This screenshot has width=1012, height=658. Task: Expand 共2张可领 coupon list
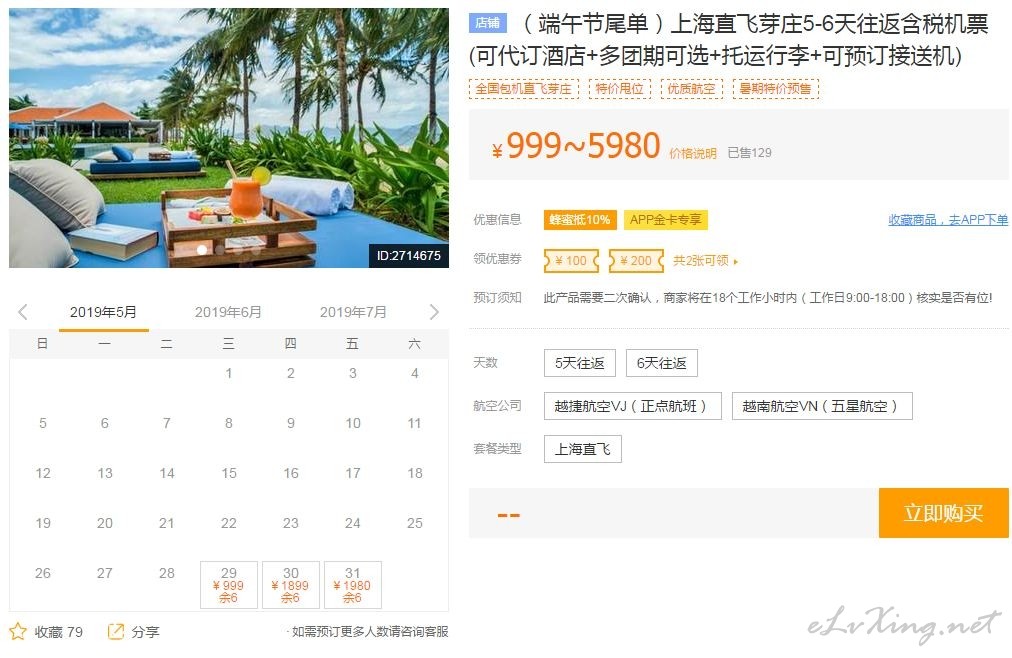tap(705, 261)
